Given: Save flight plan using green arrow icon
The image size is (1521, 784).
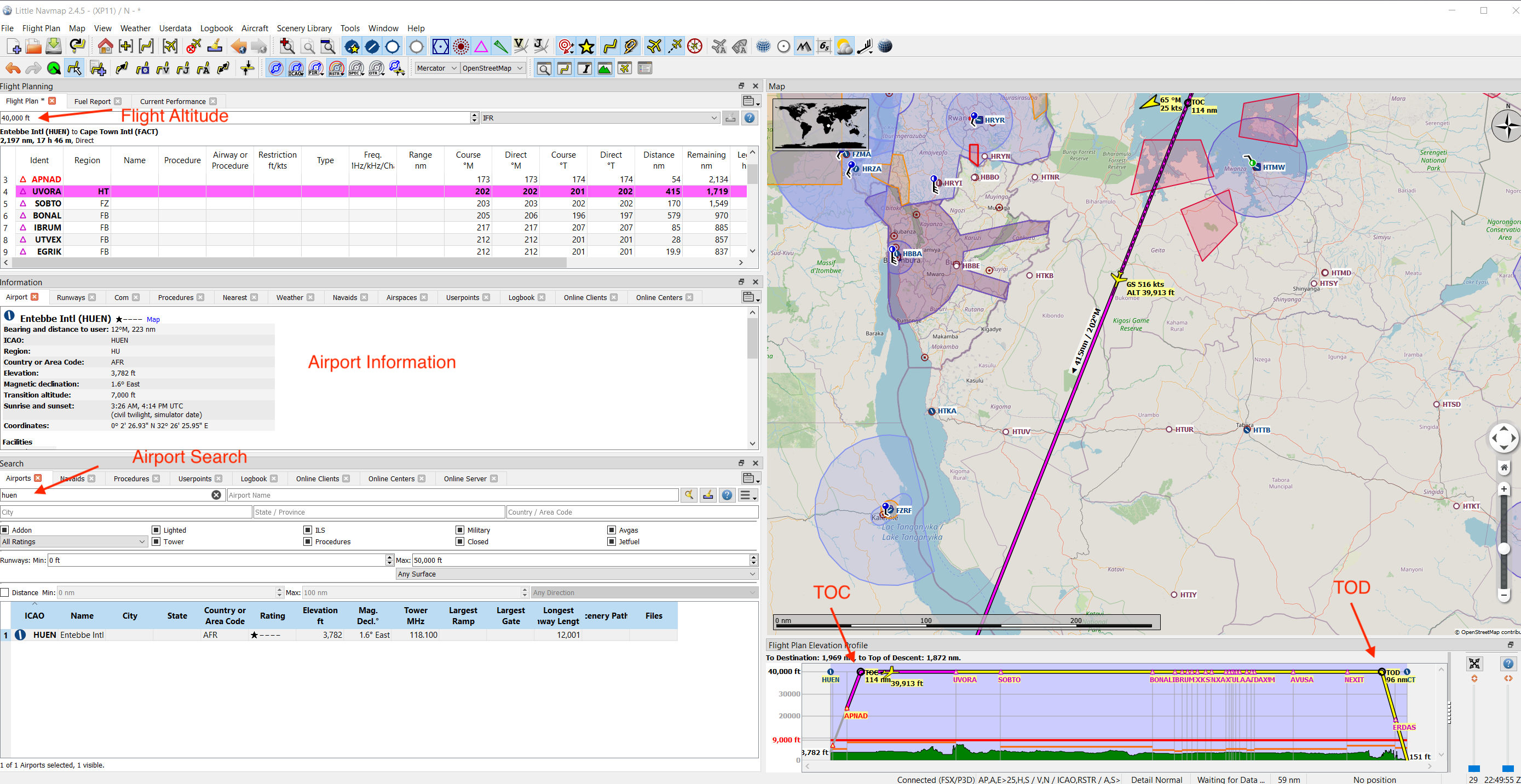Looking at the screenshot, I should (x=54, y=46).
